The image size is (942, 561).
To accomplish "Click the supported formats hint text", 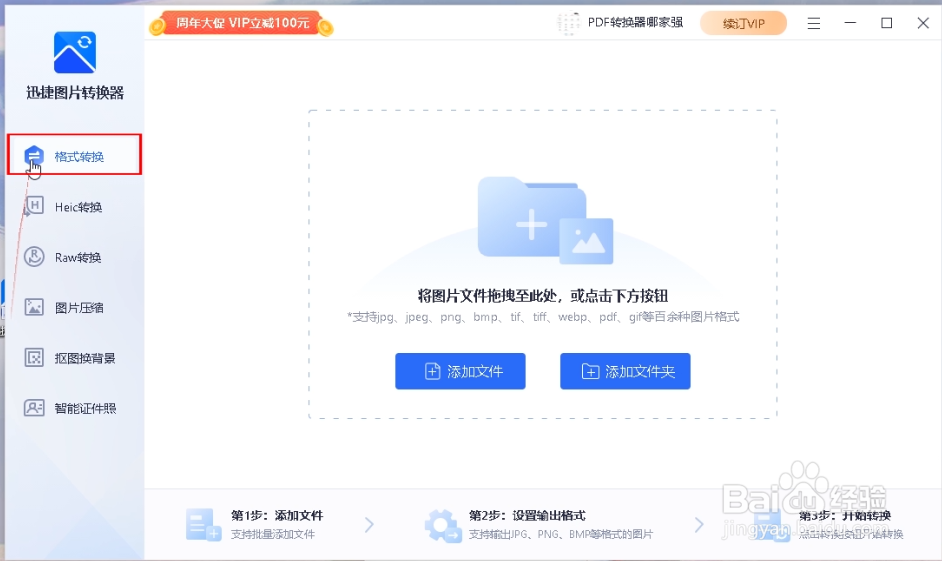I will pos(543,317).
